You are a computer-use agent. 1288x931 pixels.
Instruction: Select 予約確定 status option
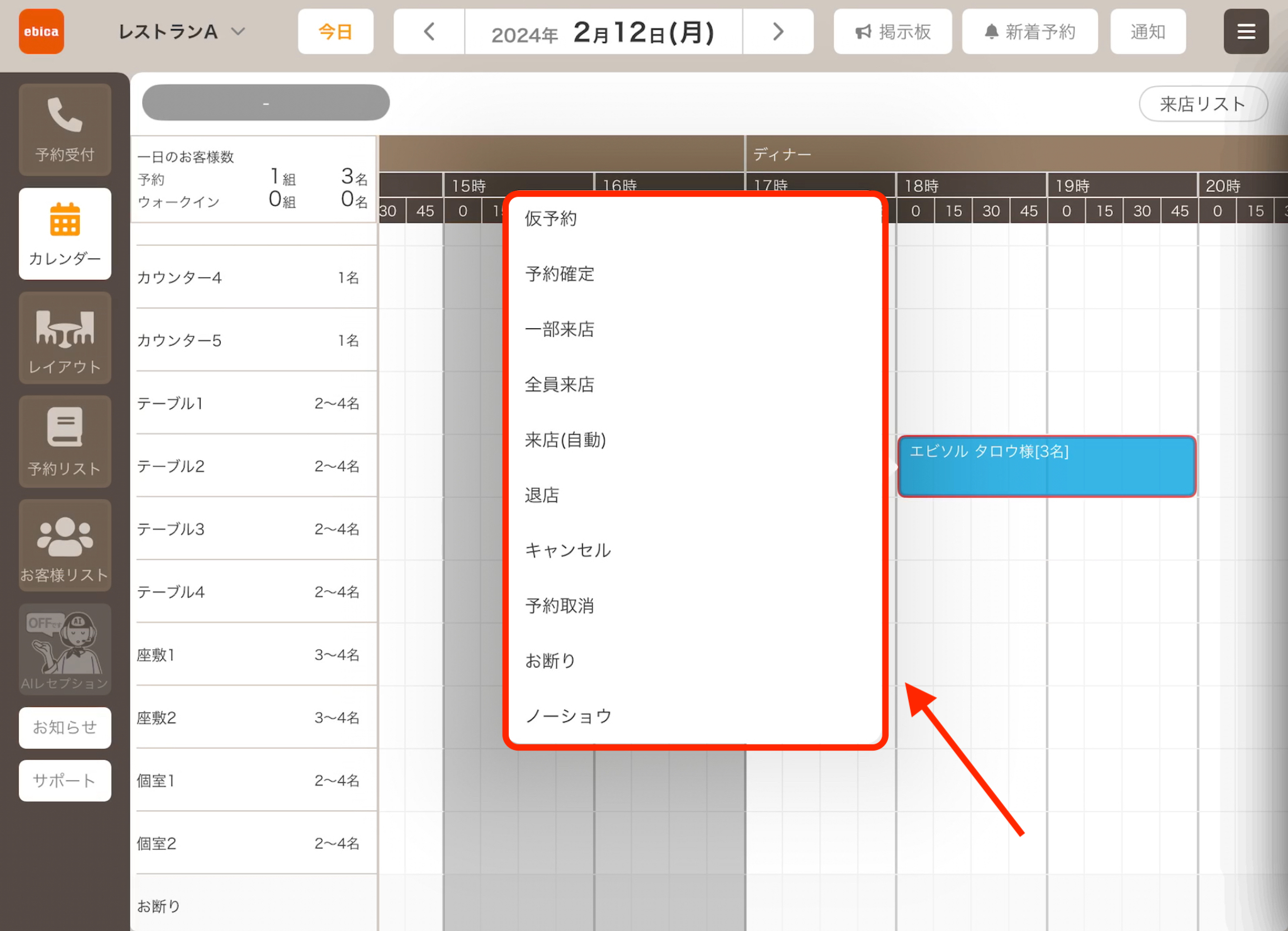click(694, 274)
